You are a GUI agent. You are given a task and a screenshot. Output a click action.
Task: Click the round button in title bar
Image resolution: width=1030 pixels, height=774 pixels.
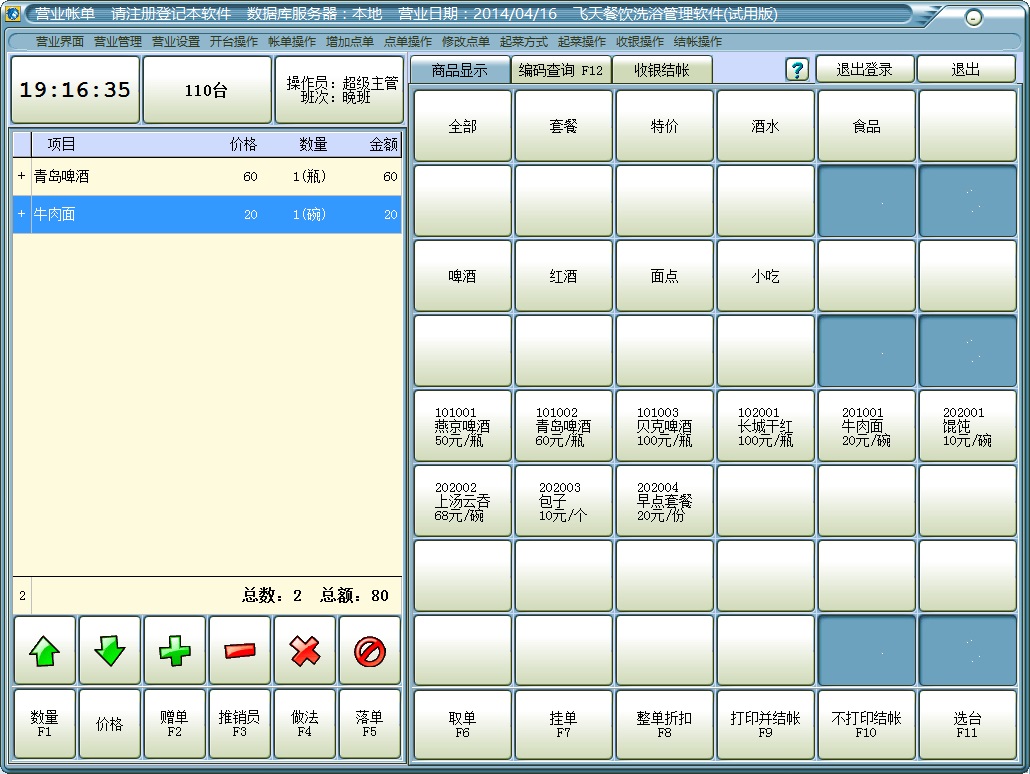point(973,18)
